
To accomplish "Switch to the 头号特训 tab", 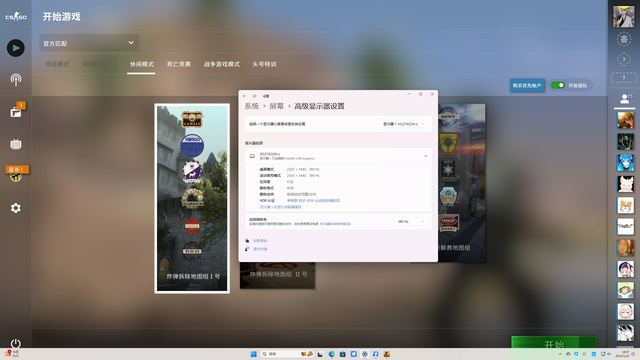I will 264,64.
